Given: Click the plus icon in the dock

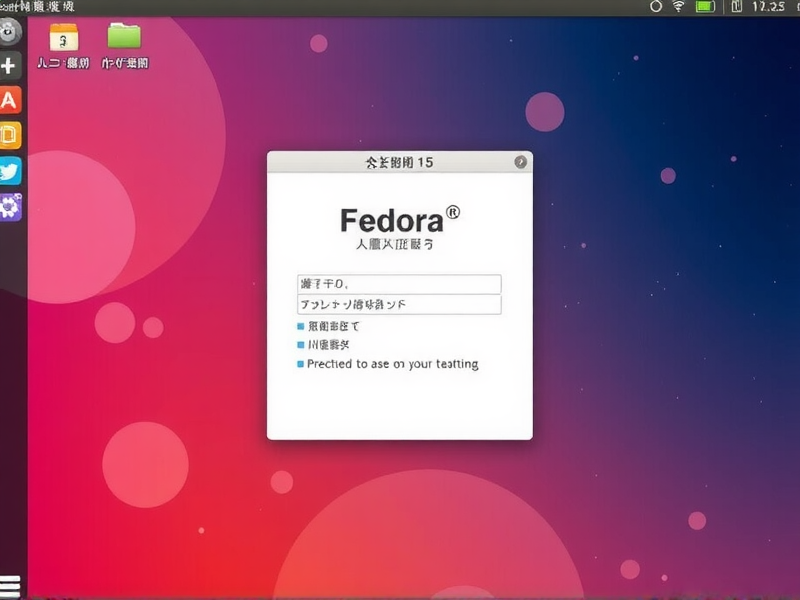Looking at the screenshot, I should click(x=10, y=66).
